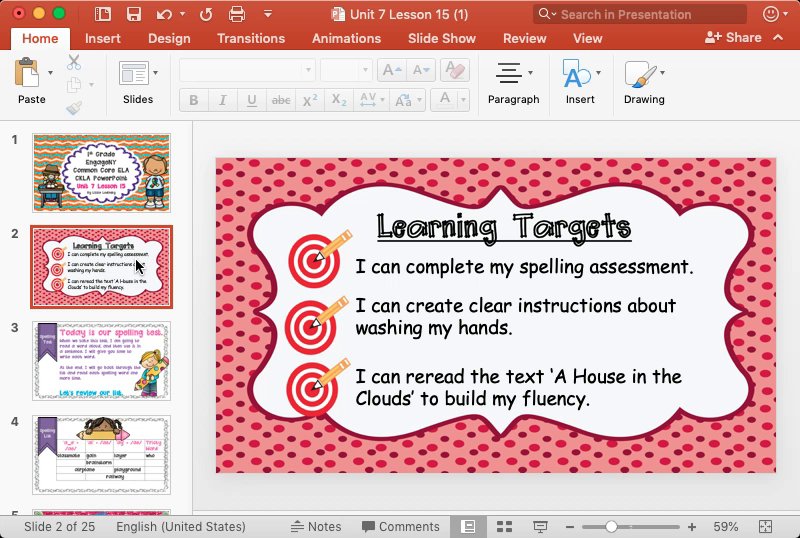Toggle underline formatting
Image resolution: width=800 pixels, height=538 pixels.
click(252, 100)
